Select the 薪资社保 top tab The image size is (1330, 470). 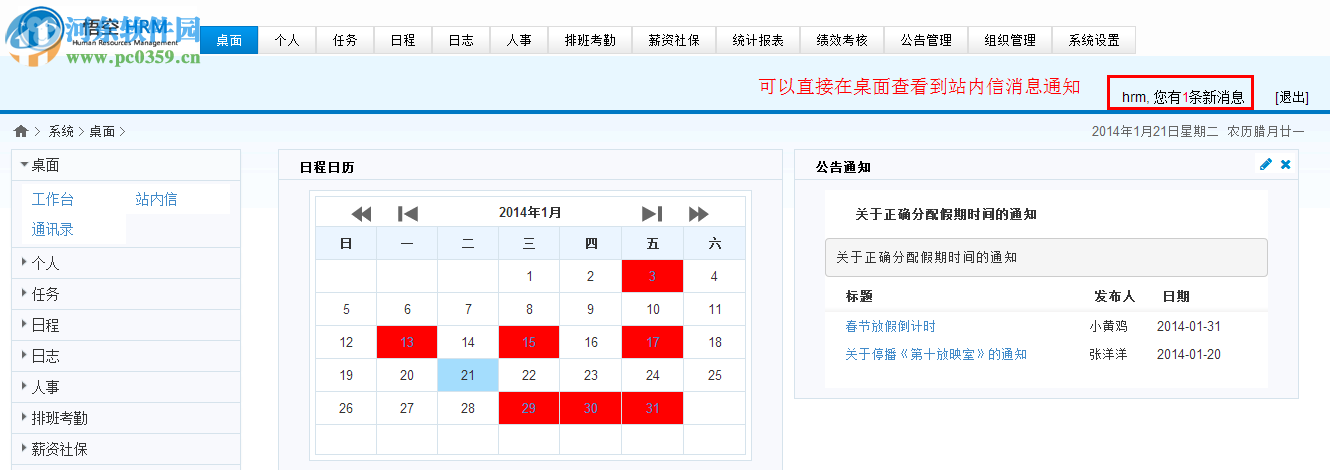674,40
